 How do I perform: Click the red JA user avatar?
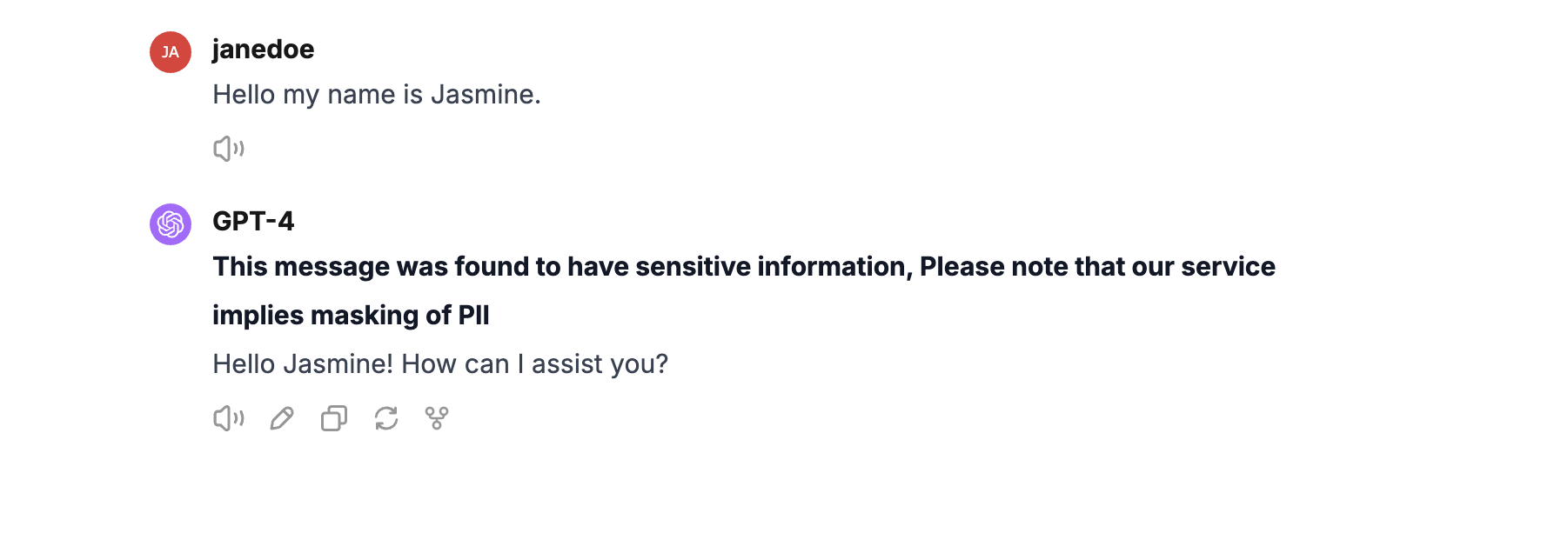(x=171, y=52)
